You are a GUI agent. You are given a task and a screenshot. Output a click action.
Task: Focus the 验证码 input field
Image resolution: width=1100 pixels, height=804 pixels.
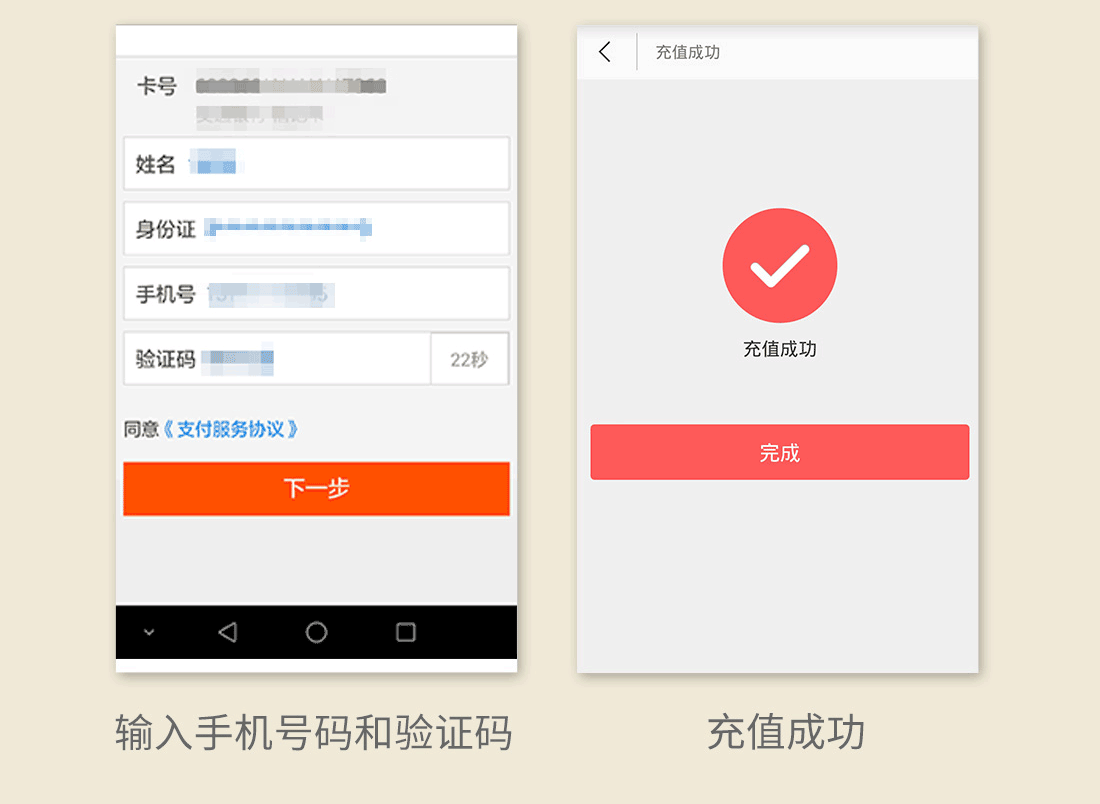[x=277, y=359]
